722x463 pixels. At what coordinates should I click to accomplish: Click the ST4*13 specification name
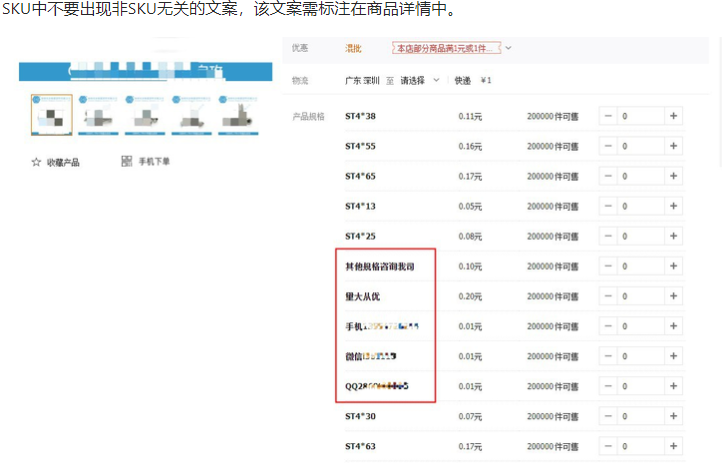point(360,206)
